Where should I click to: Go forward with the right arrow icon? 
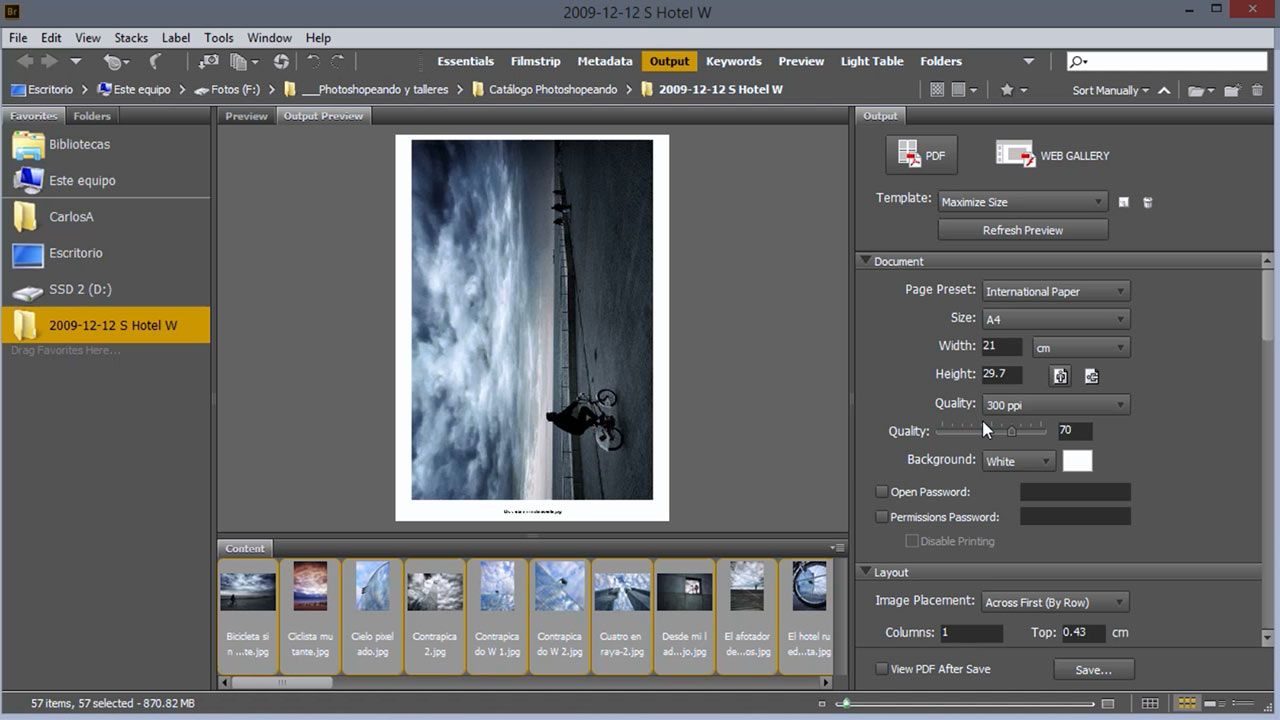tap(49, 62)
